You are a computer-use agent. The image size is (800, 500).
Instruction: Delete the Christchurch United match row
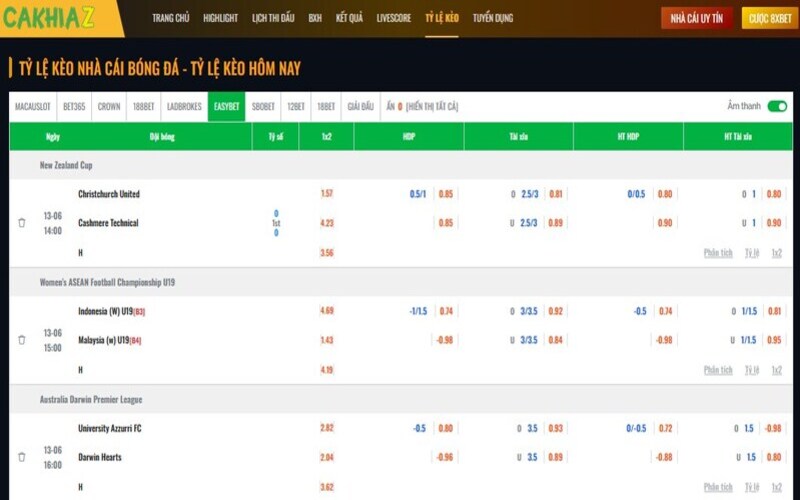click(22, 223)
